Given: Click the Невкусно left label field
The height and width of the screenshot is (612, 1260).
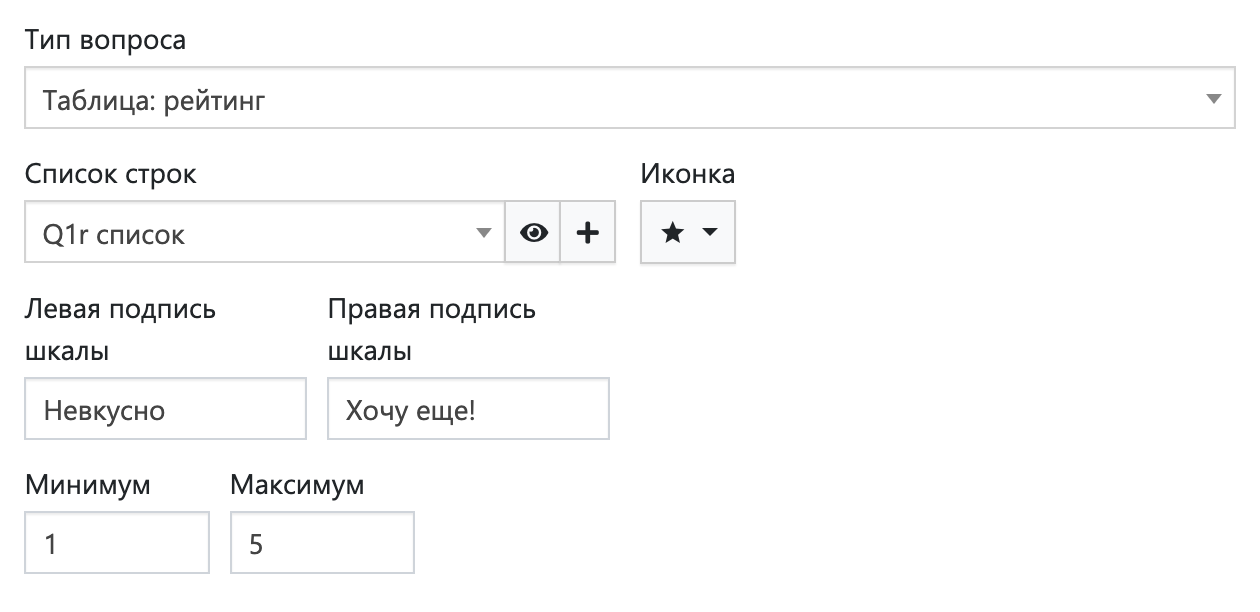Looking at the screenshot, I should 165,408.
